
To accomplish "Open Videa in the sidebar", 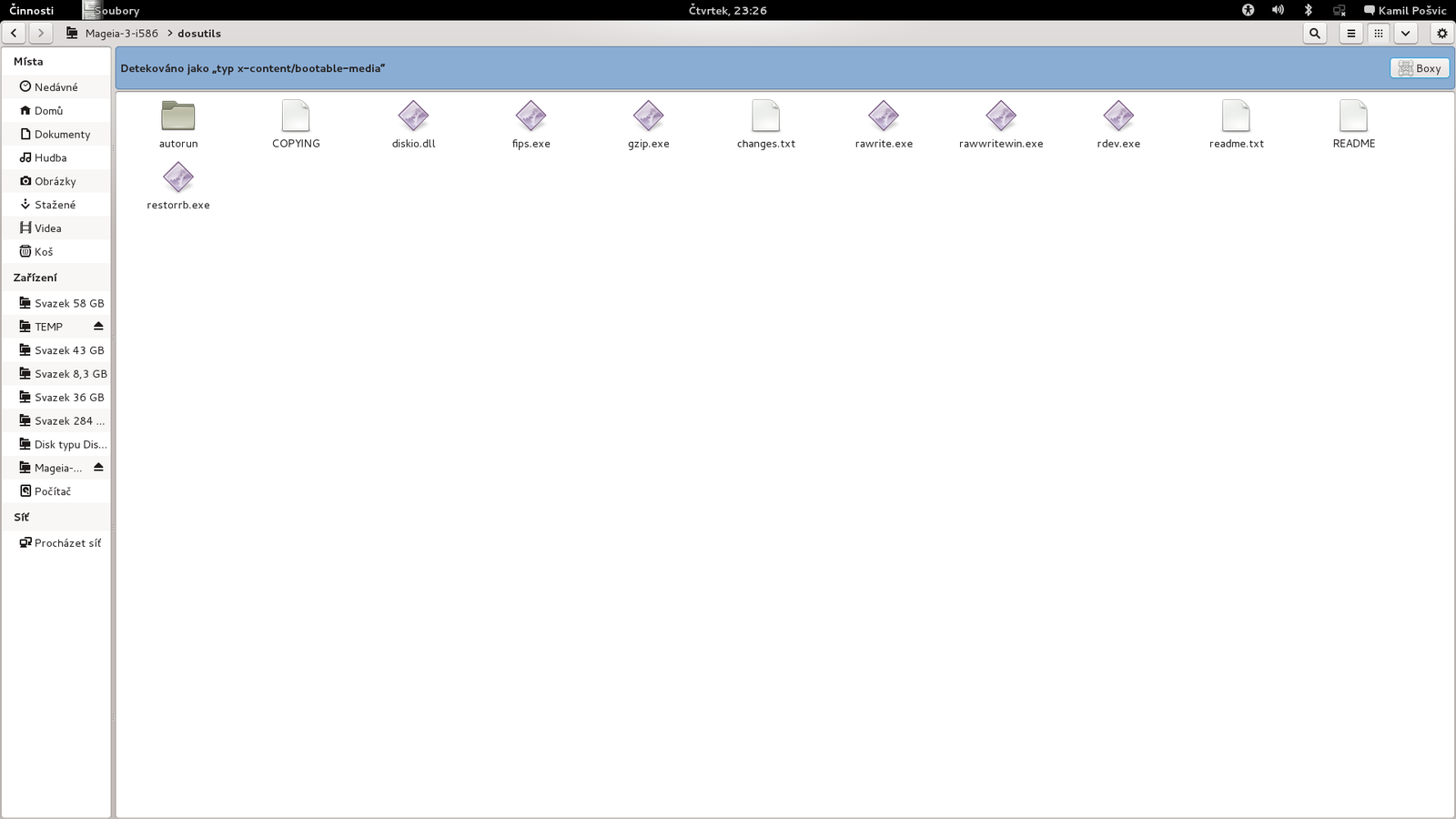I will [x=56, y=228].
